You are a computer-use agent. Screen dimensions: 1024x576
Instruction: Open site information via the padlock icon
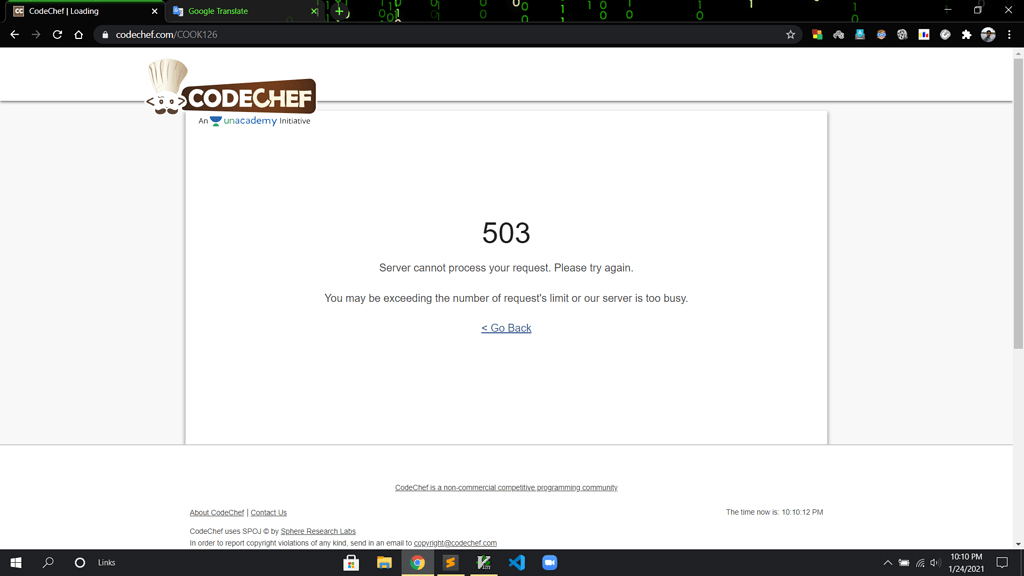(105, 33)
